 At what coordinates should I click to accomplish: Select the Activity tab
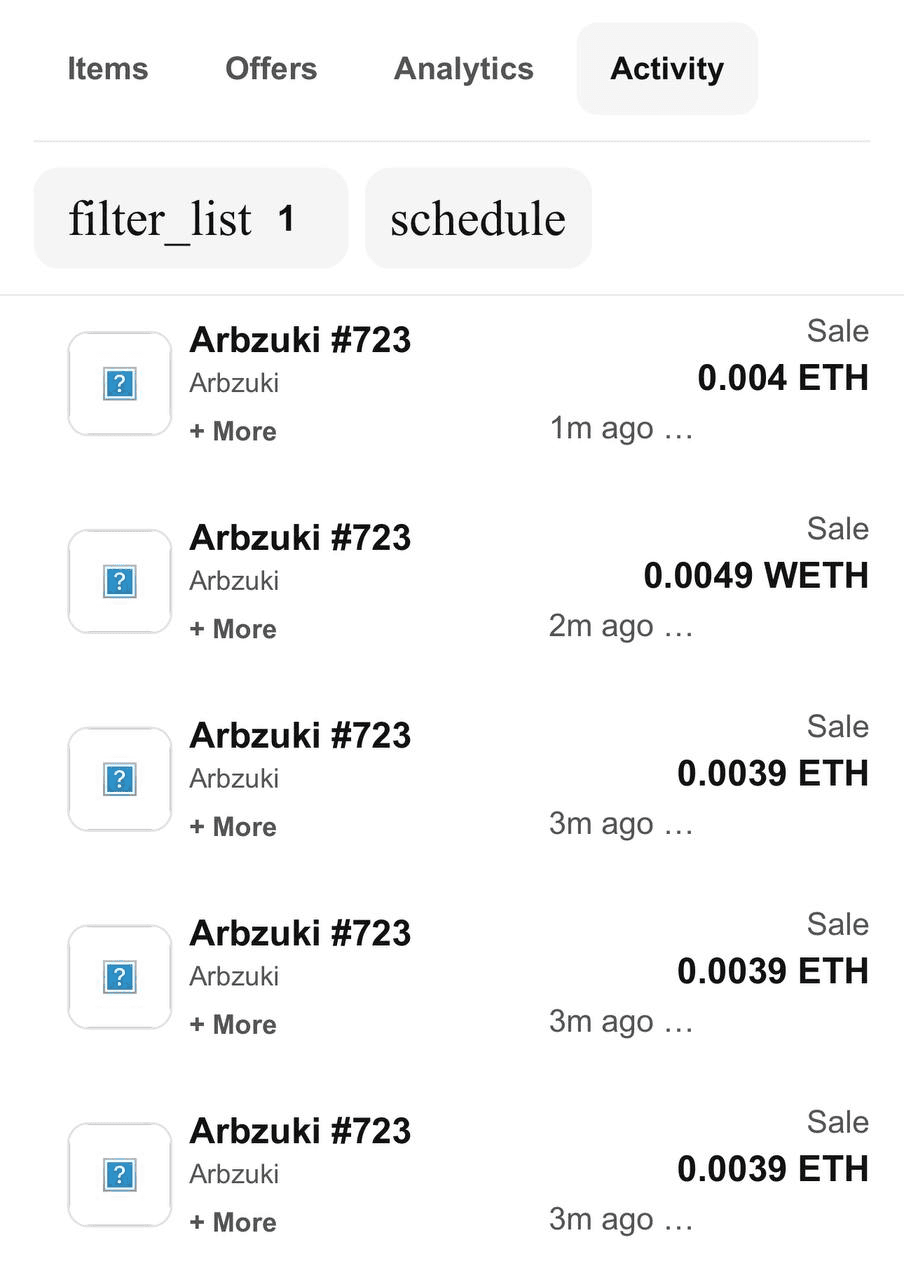pyautogui.click(x=667, y=69)
